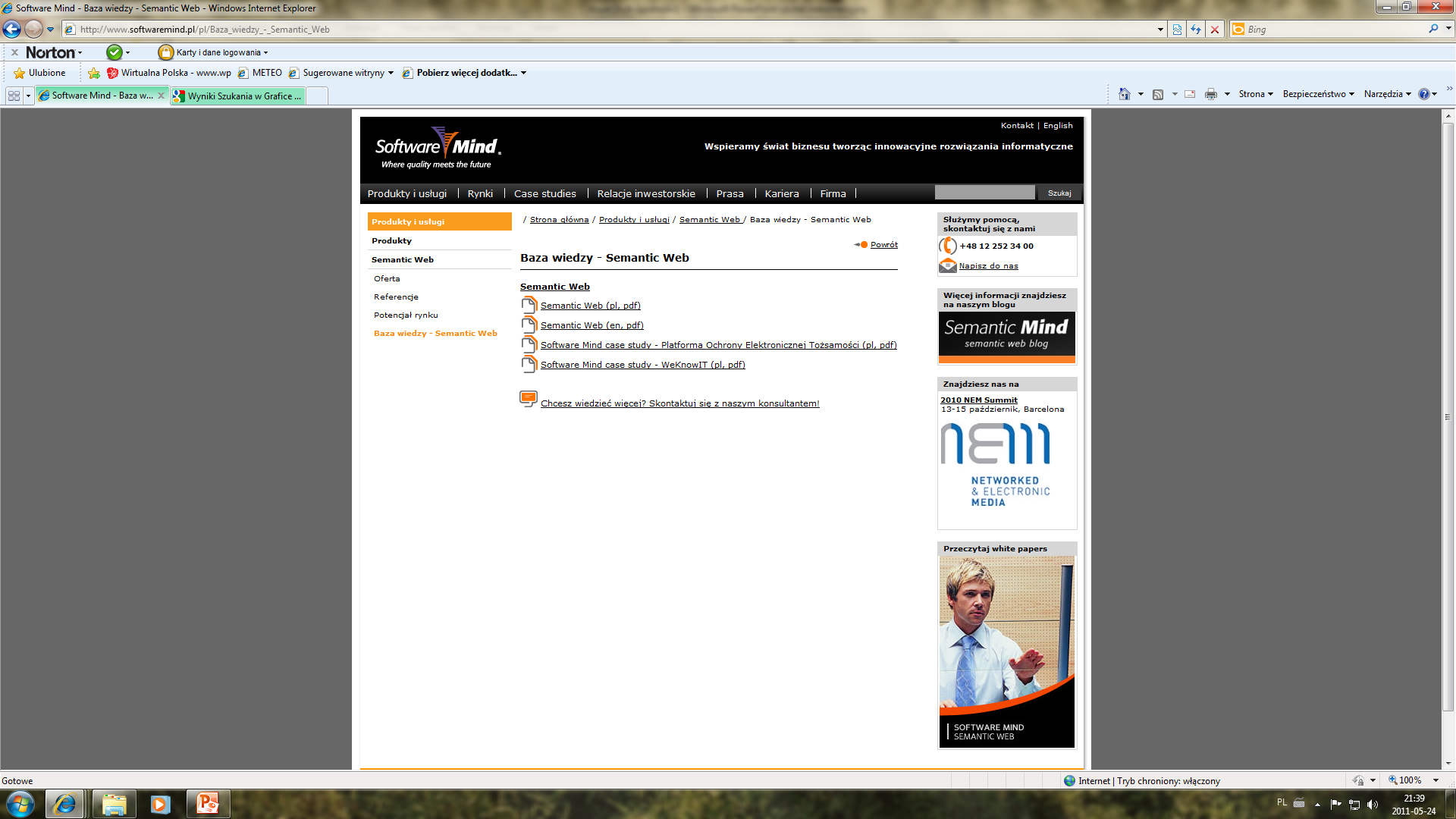The height and width of the screenshot is (819, 1456).
Task: Follow the Kontakt link in the header
Action: click(1017, 126)
